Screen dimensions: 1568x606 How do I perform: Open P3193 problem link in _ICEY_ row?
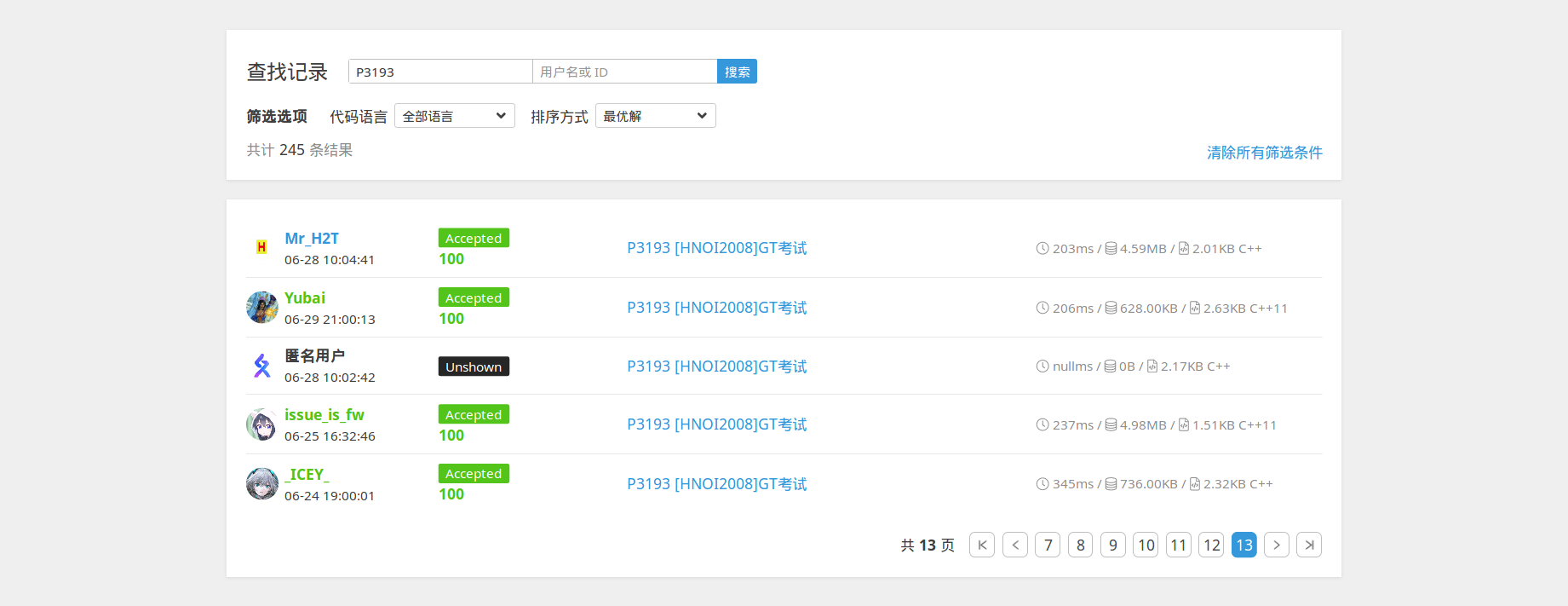[x=717, y=484]
